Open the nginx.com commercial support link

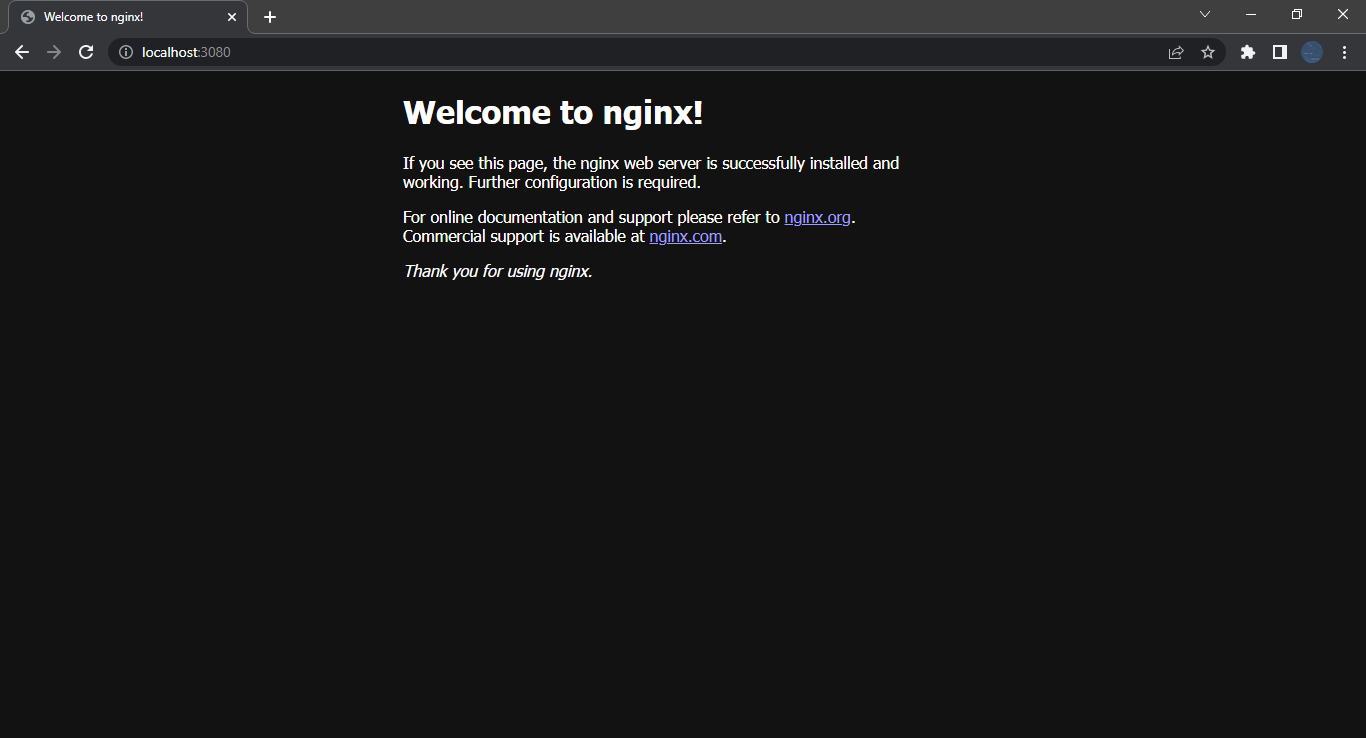[685, 237]
